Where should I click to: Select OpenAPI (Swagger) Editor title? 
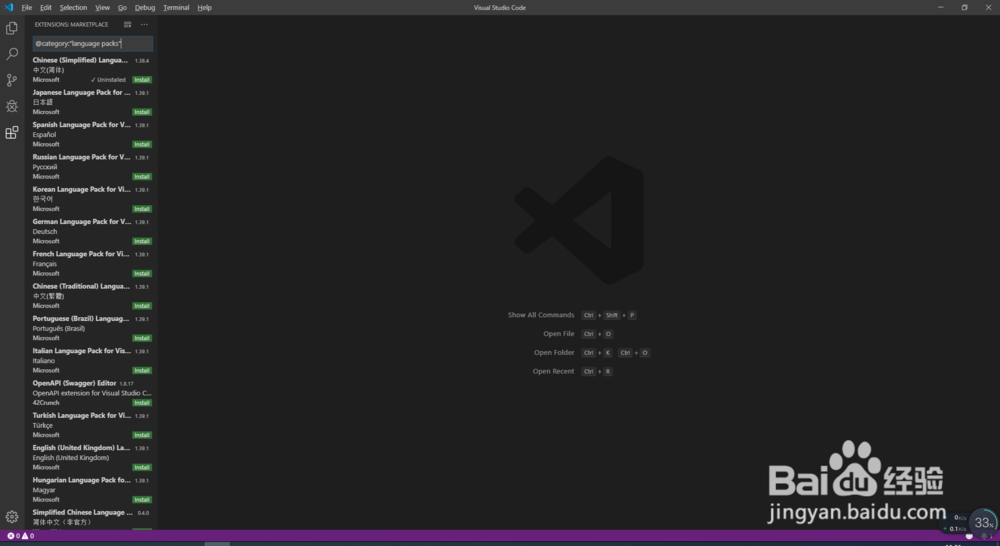tap(74, 383)
